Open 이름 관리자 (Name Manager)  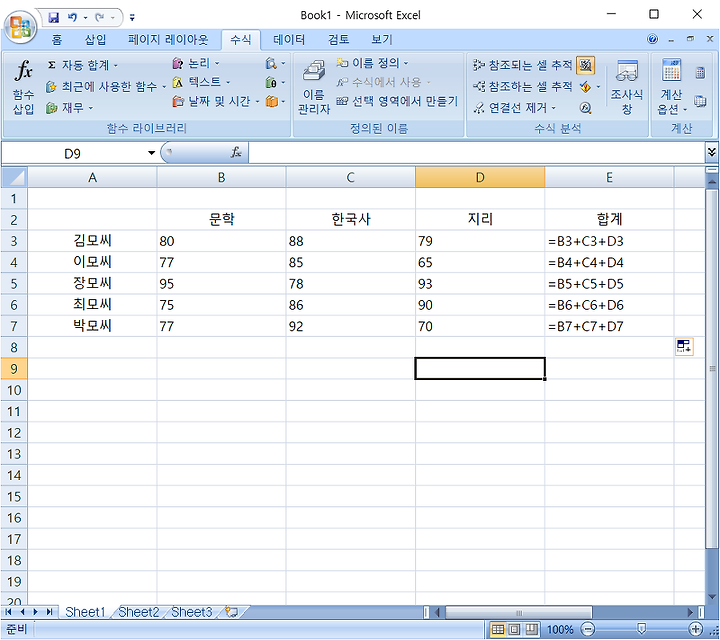click(x=314, y=87)
